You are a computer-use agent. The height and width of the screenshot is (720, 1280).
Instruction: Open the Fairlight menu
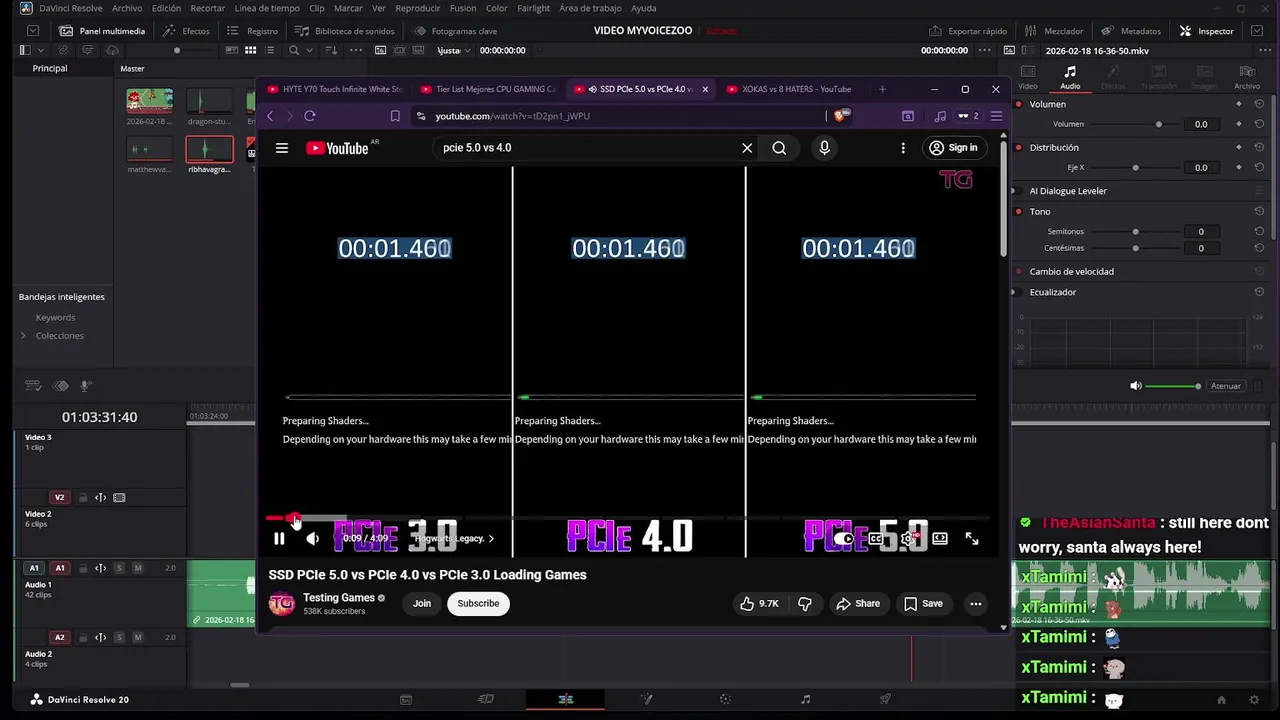[x=533, y=8]
